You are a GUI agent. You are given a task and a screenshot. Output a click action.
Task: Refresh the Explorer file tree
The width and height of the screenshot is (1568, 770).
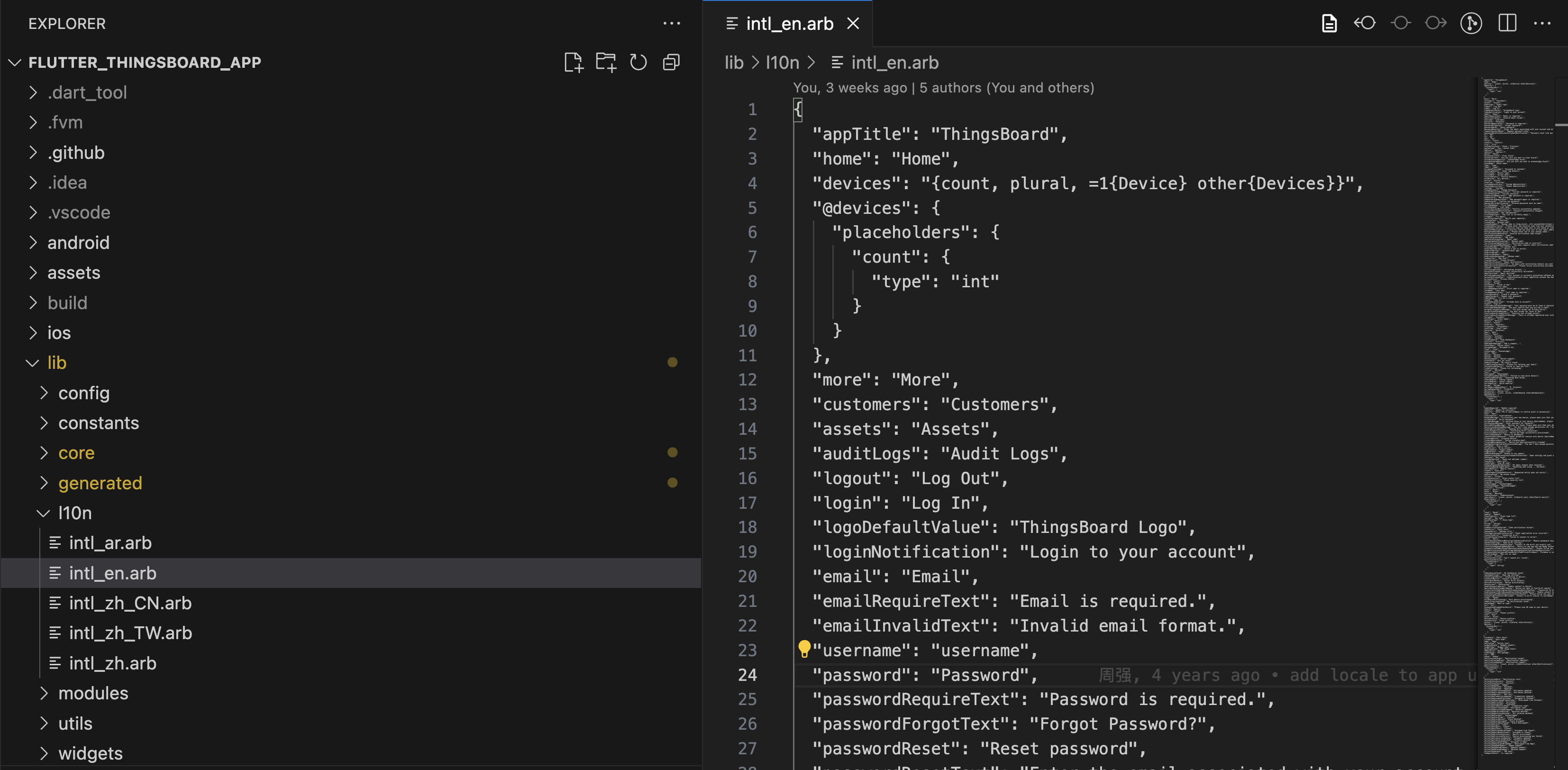[638, 62]
